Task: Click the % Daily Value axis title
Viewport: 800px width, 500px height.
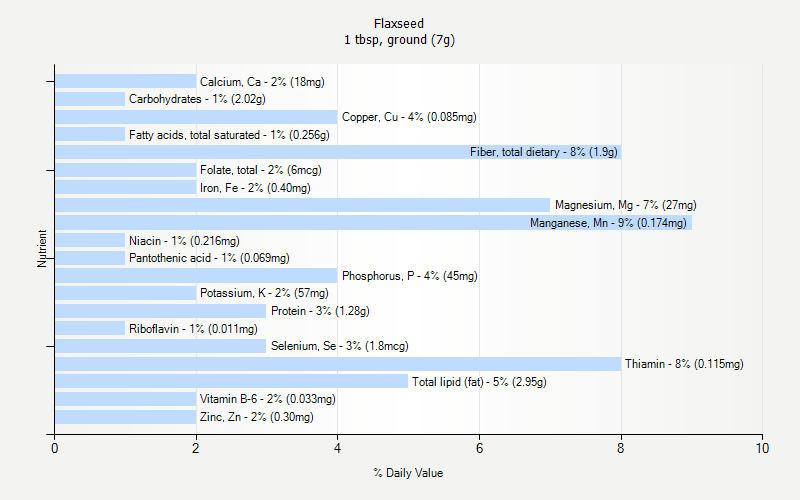Action: (x=408, y=473)
